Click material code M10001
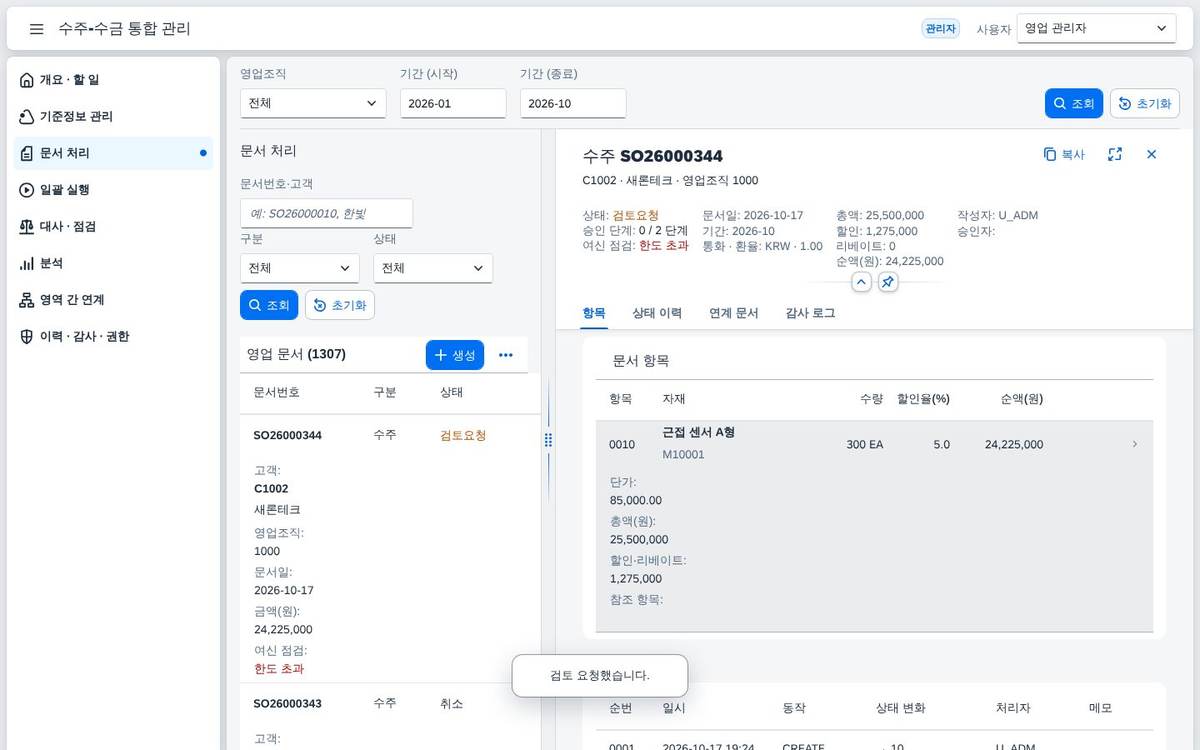The width and height of the screenshot is (1200, 750). coord(684,454)
